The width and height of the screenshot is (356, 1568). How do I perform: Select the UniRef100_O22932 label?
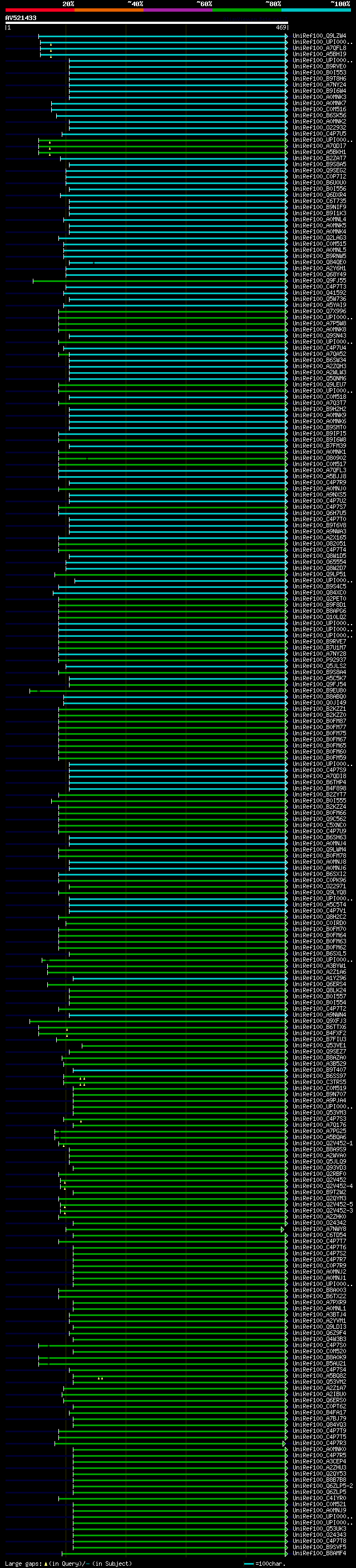[319, 128]
